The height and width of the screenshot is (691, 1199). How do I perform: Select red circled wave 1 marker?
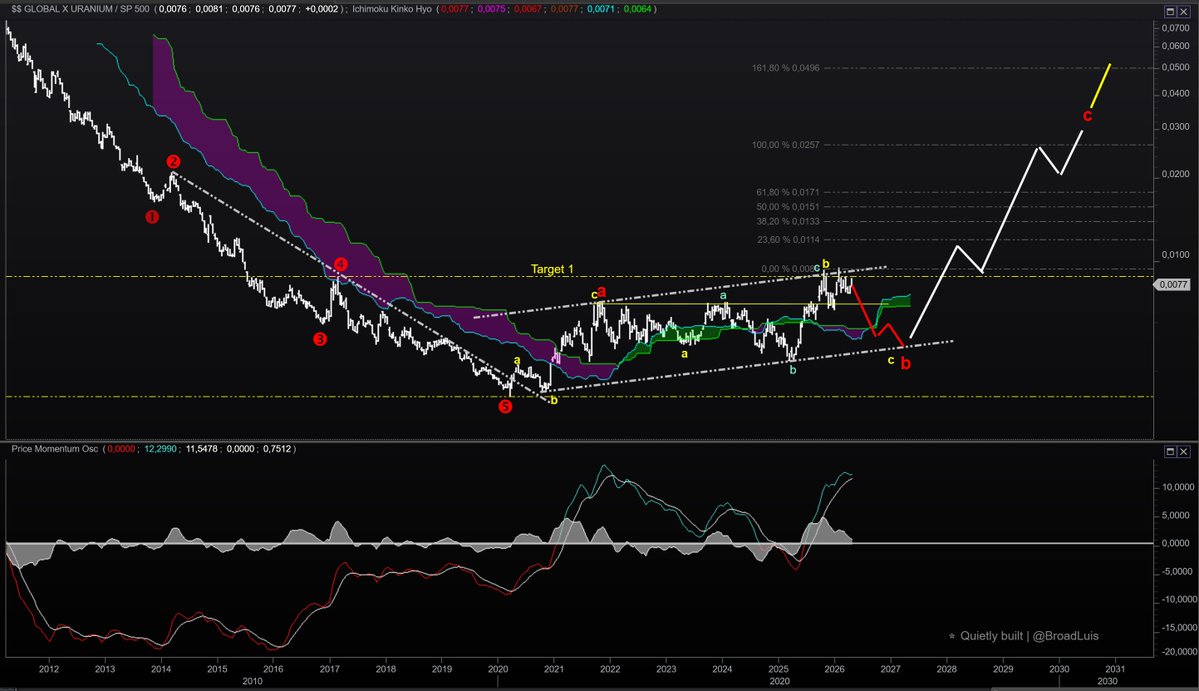(x=152, y=217)
